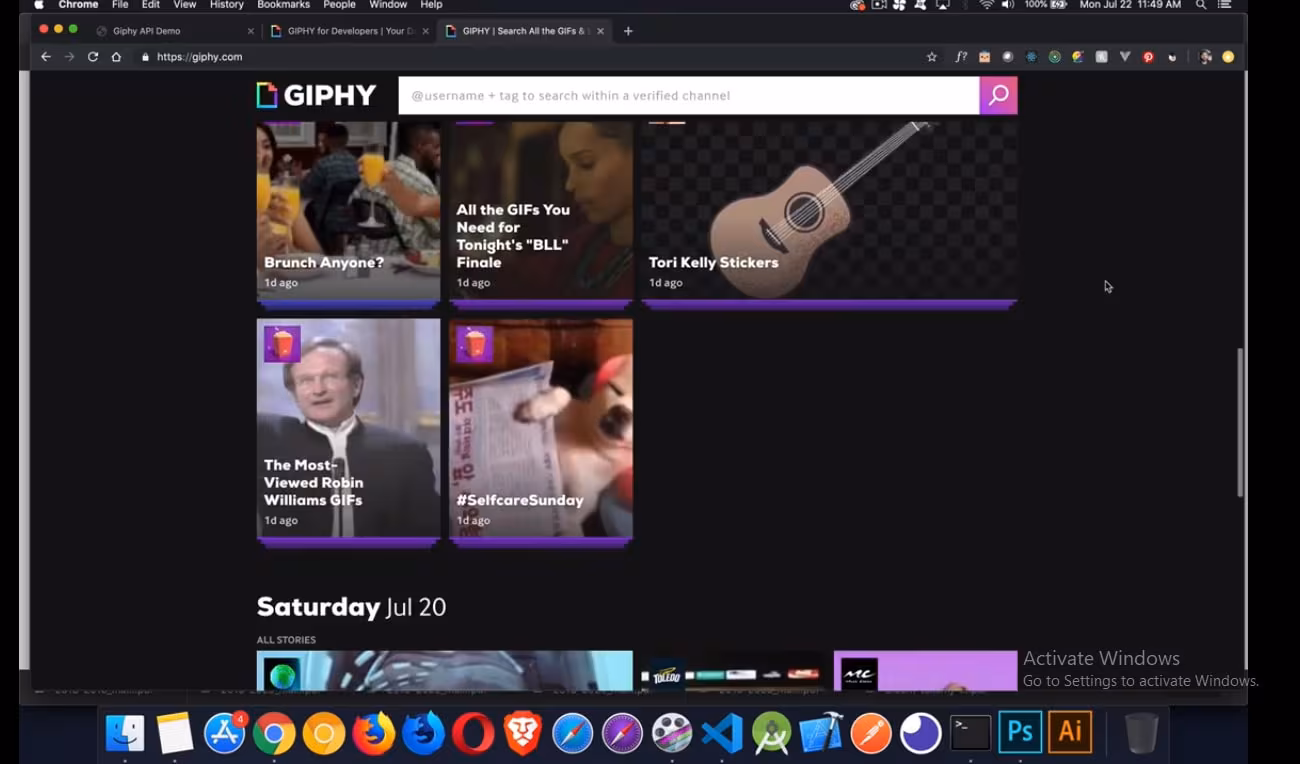Switch to the Giphy API Demo tab
This screenshot has height=764, width=1300.
175,31
